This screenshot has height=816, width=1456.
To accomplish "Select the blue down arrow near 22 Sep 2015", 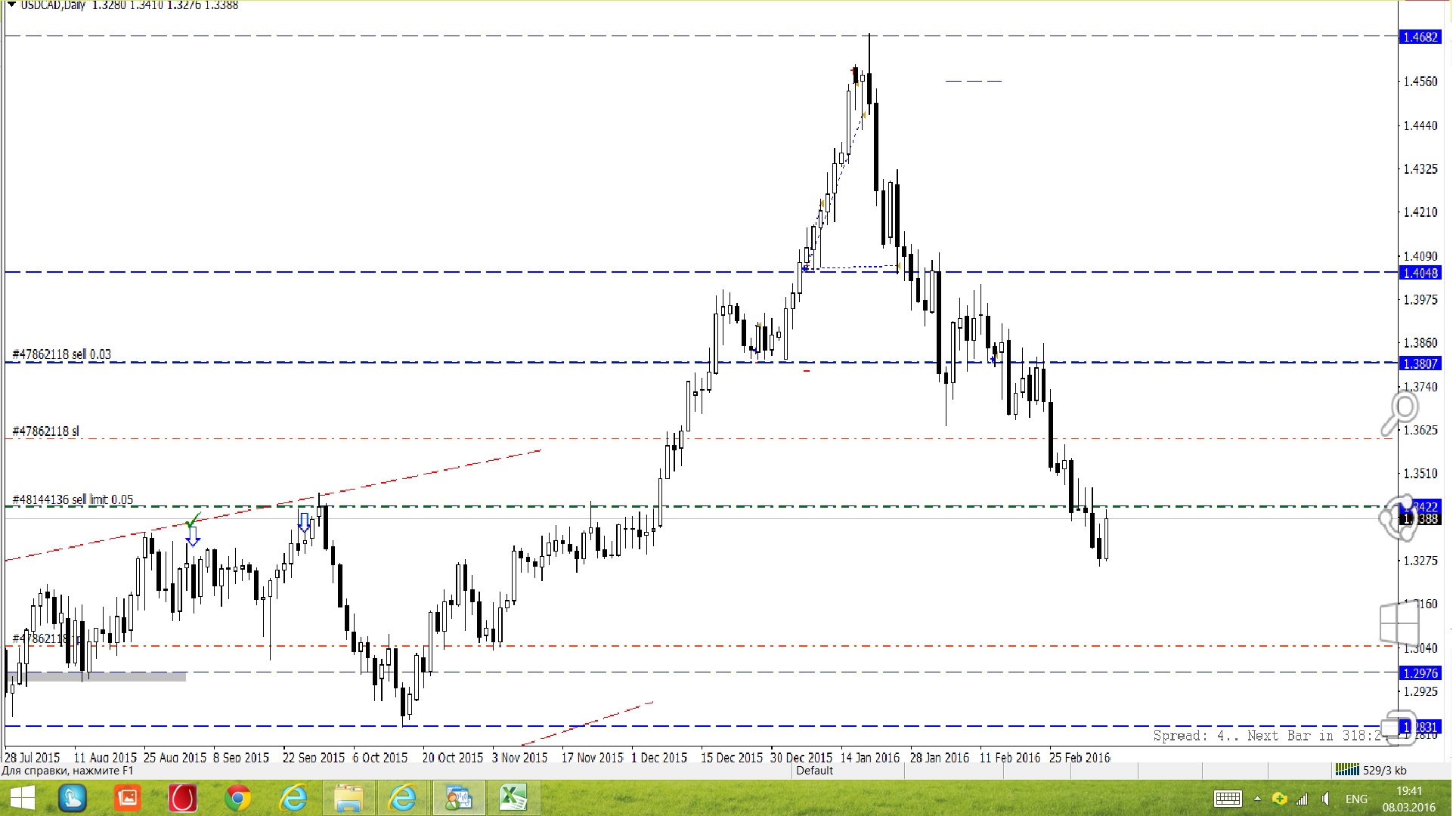I will 304,521.
